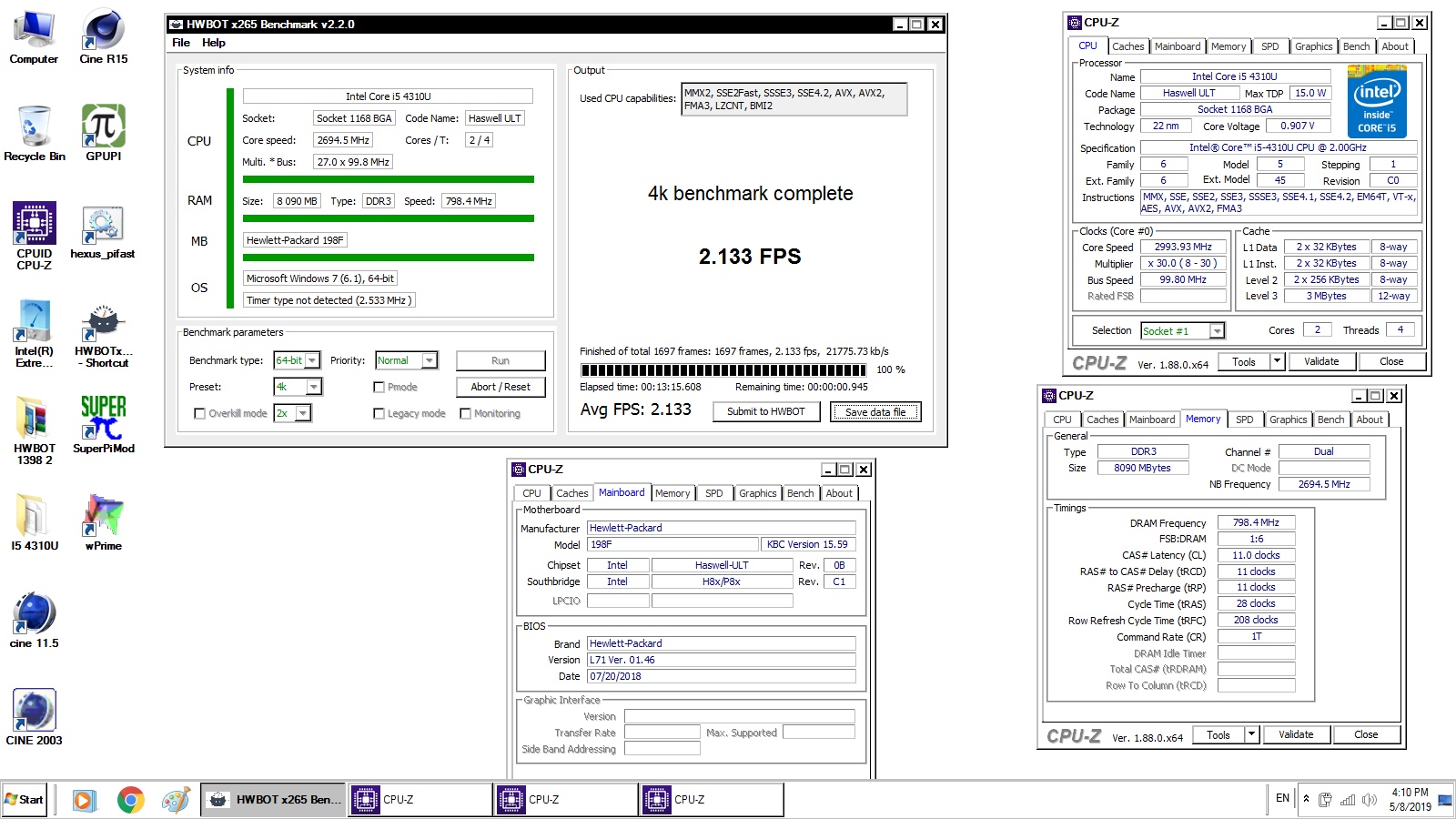Open HWBOT 1398 2 folder
Screen dimensions: 1456x819
[35, 431]
